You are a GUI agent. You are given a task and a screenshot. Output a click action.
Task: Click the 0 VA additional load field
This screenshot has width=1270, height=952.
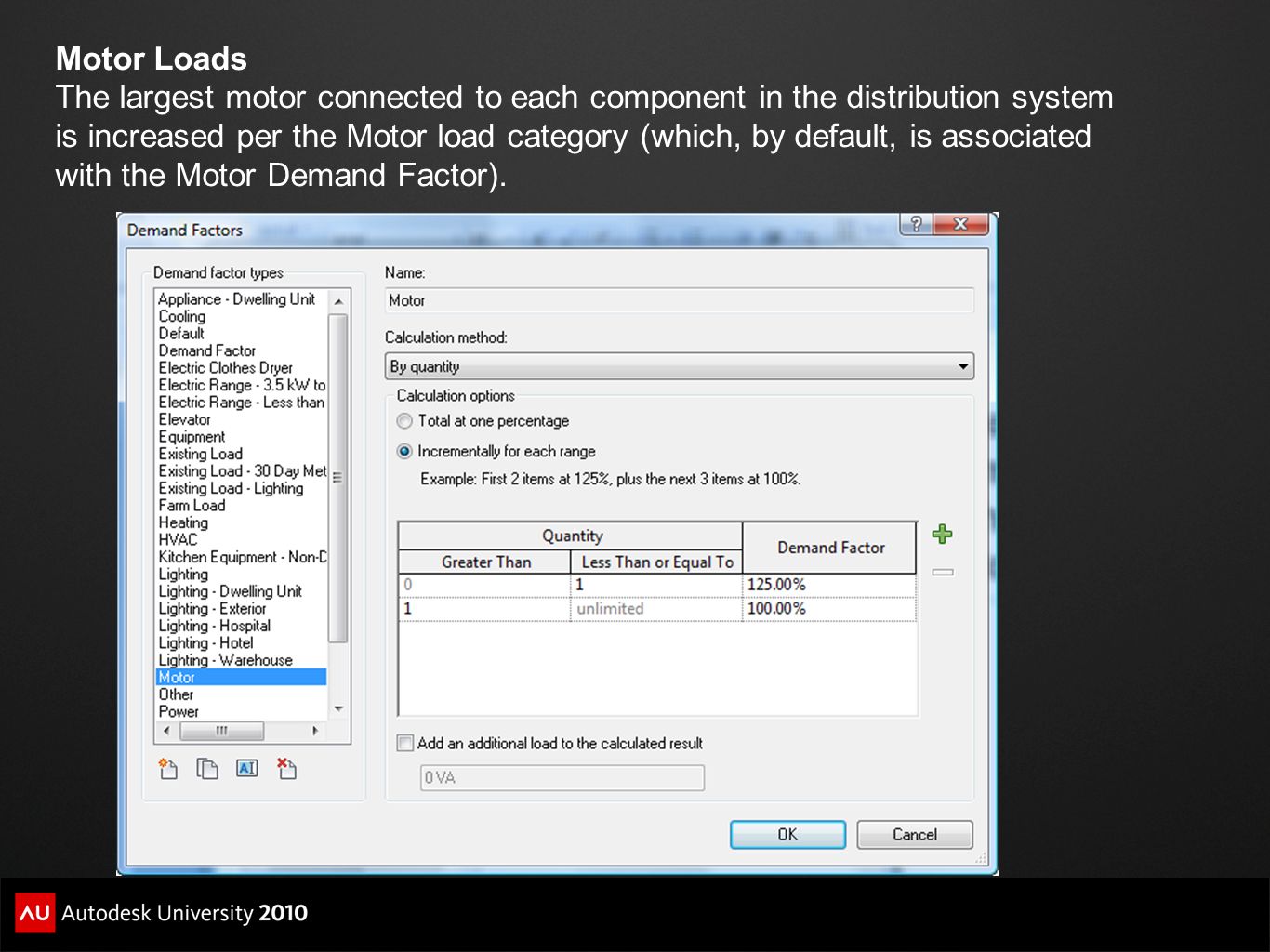point(562,777)
